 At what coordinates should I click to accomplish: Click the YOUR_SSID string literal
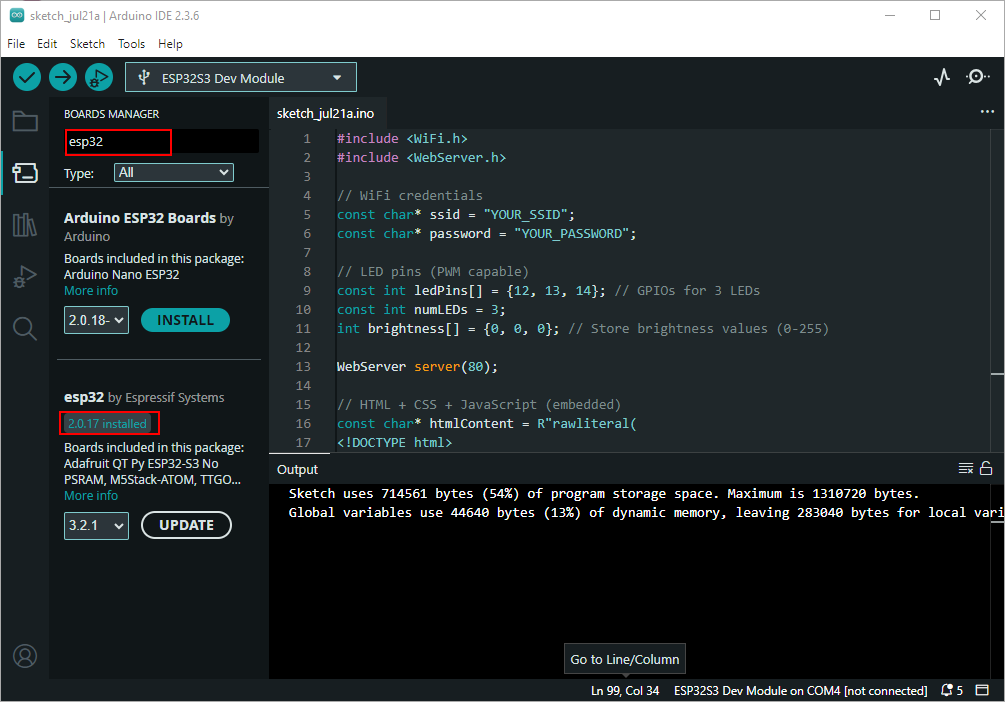coord(526,215)
